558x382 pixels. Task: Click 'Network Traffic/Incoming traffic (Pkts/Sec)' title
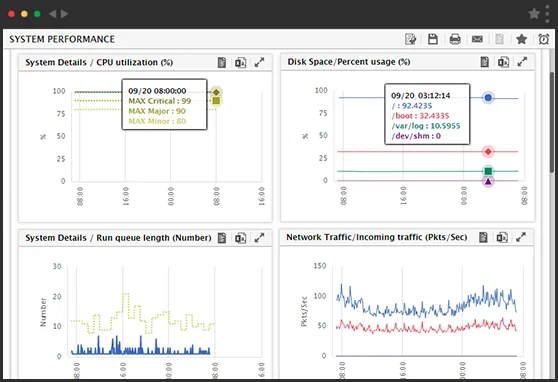pyautogui.click(x=377, y=237)
